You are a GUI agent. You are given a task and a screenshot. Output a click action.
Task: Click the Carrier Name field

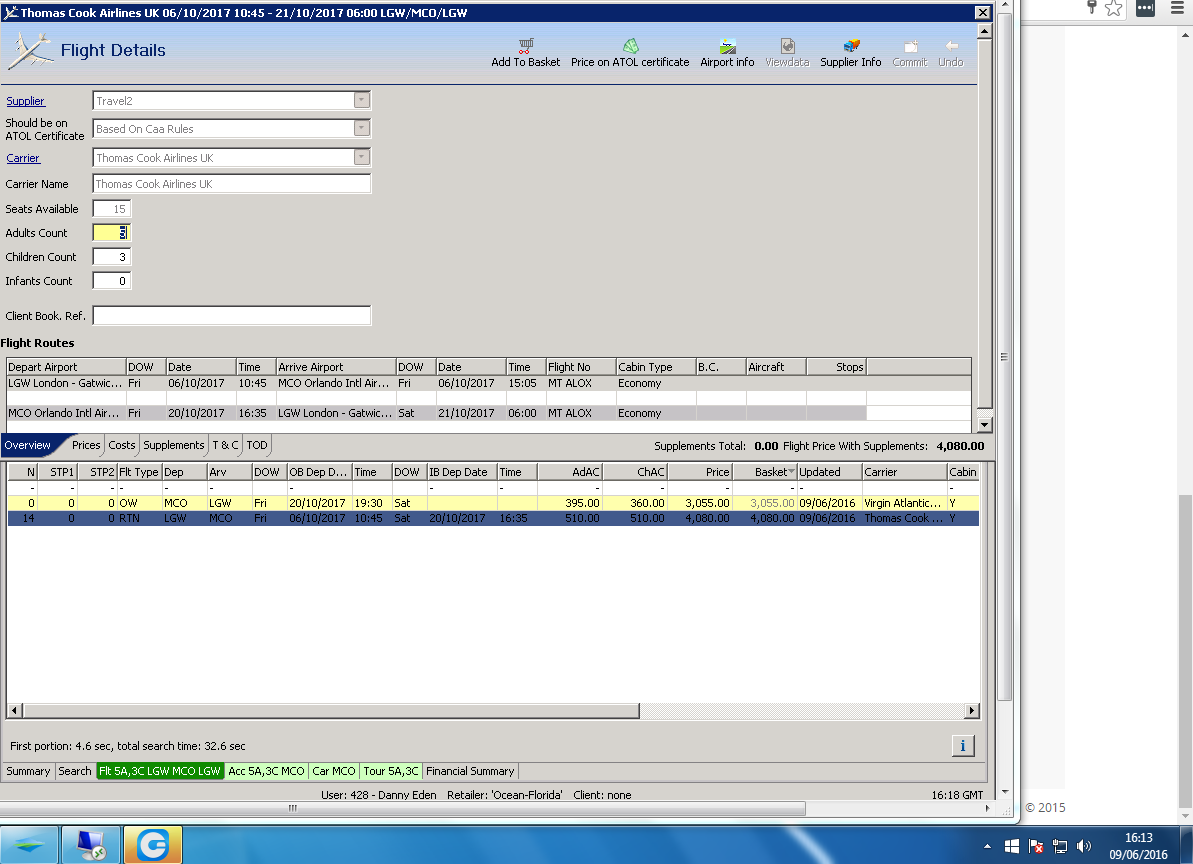pyautogui.click(x=231, y=184)
